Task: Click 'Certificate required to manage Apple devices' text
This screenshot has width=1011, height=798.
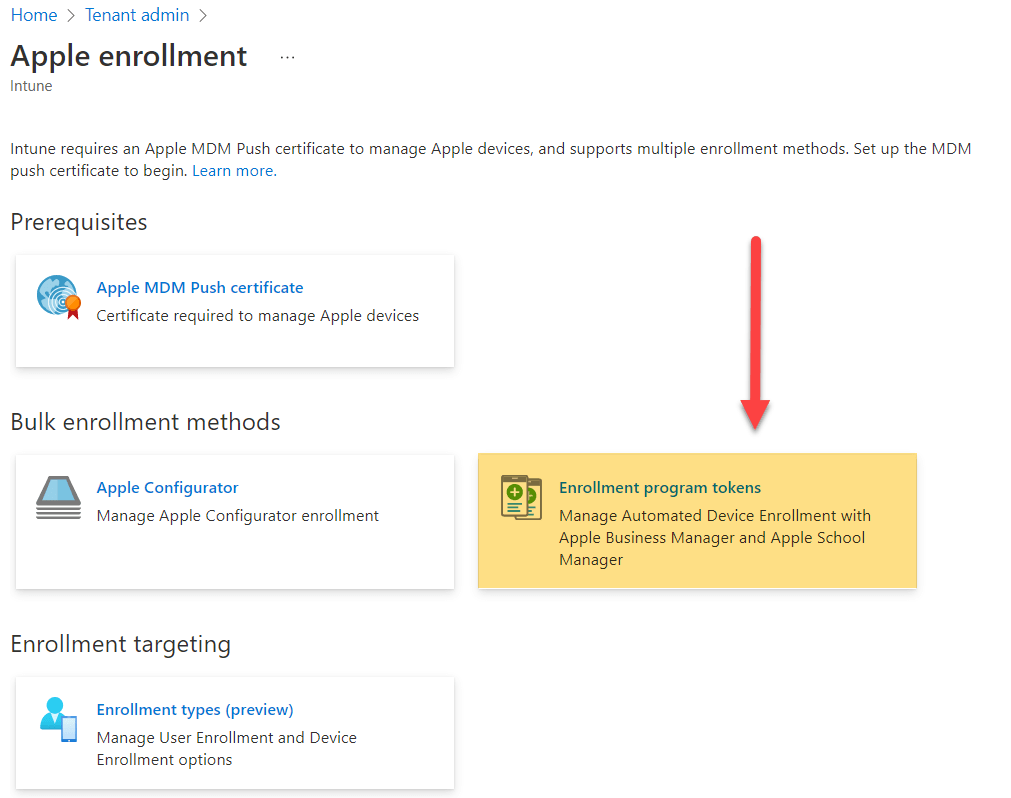Action: (x=258, y=316)
